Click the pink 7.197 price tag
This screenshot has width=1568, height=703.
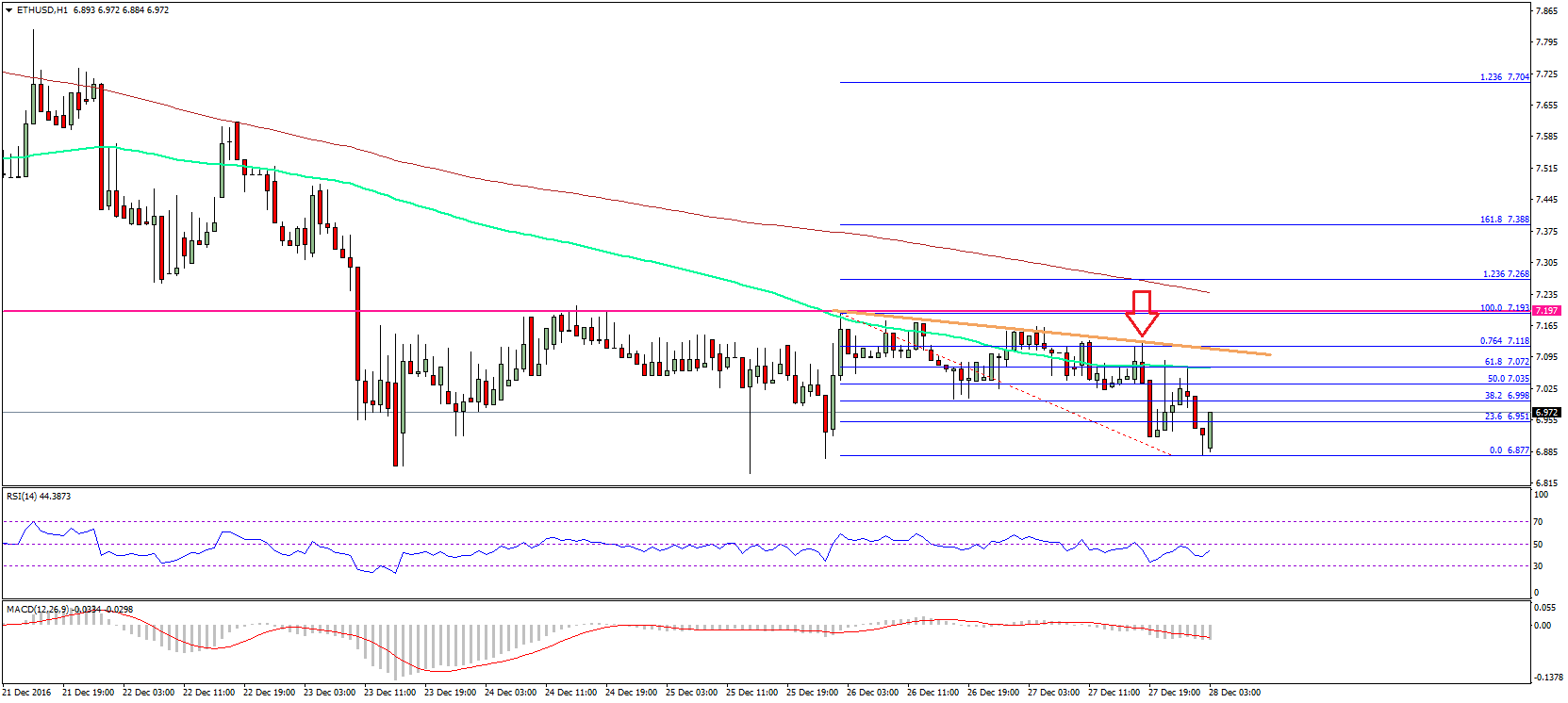coord(1546,310)
